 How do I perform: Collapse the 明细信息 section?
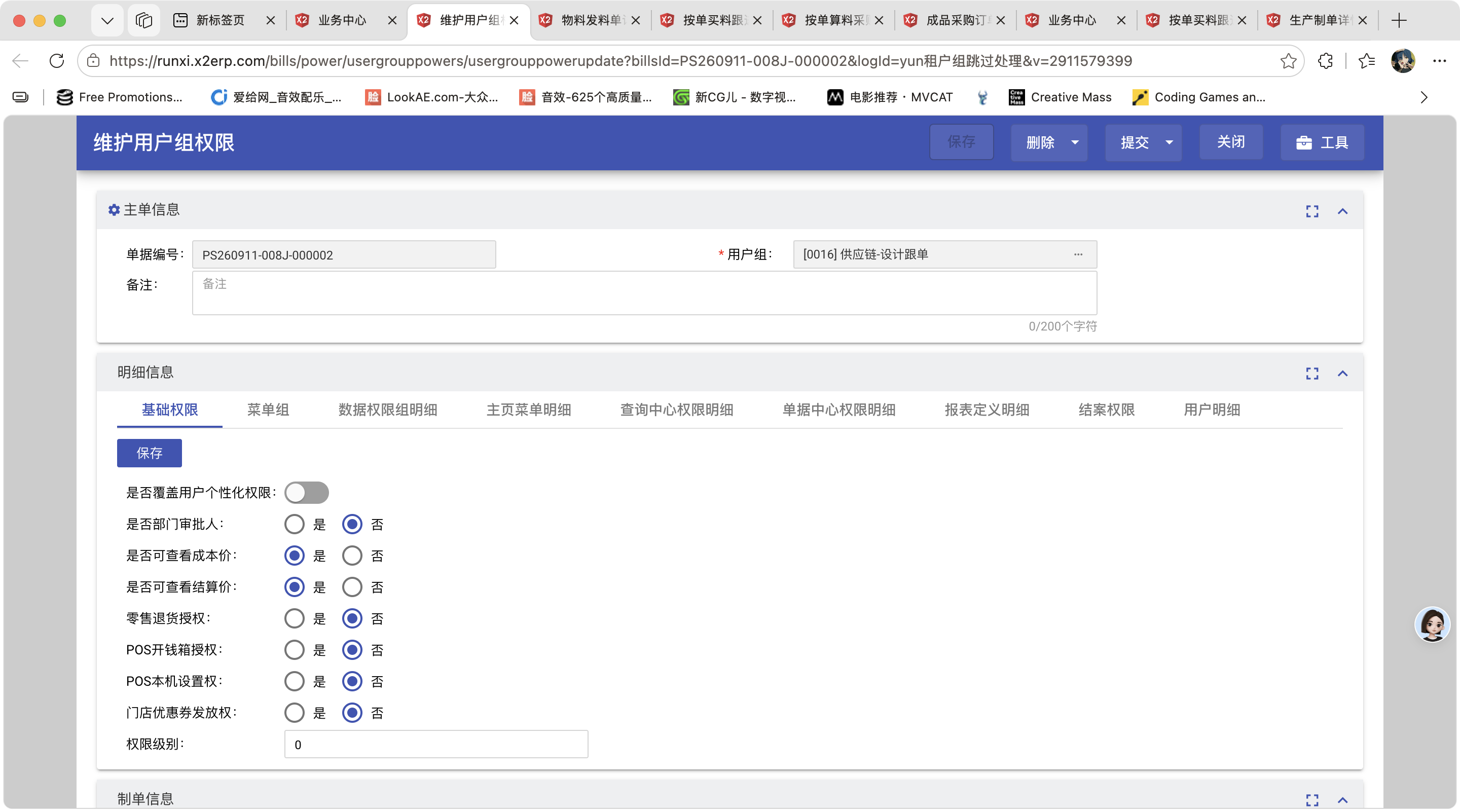1342,374
